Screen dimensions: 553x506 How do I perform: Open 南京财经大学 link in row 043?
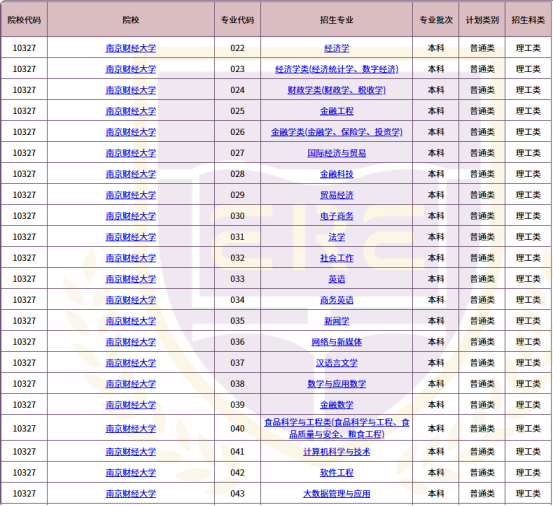pyautogui.click(x=130, y=494)
